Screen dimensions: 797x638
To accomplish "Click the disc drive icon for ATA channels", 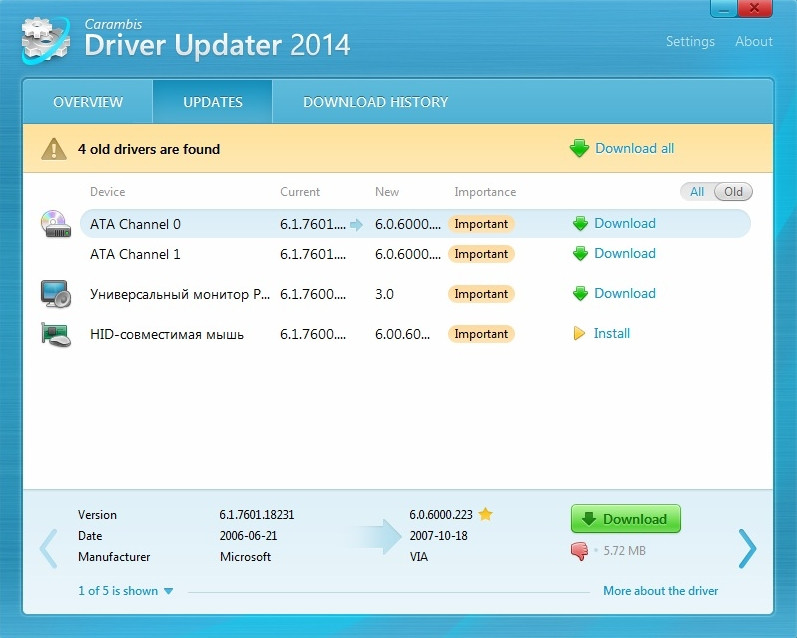I will [x=55, y=224].
